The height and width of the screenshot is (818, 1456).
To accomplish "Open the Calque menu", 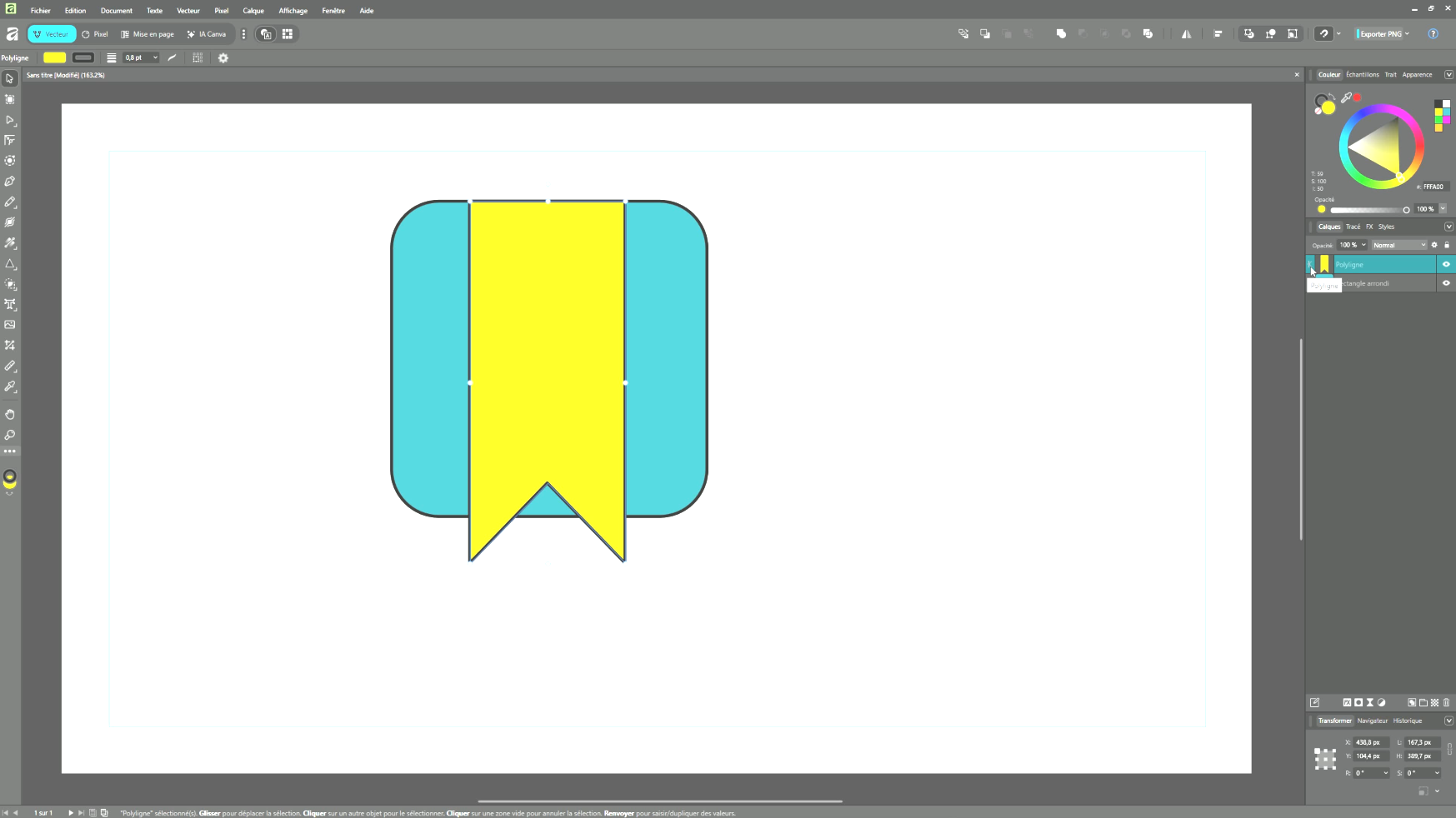I will (x=253, y=11).
